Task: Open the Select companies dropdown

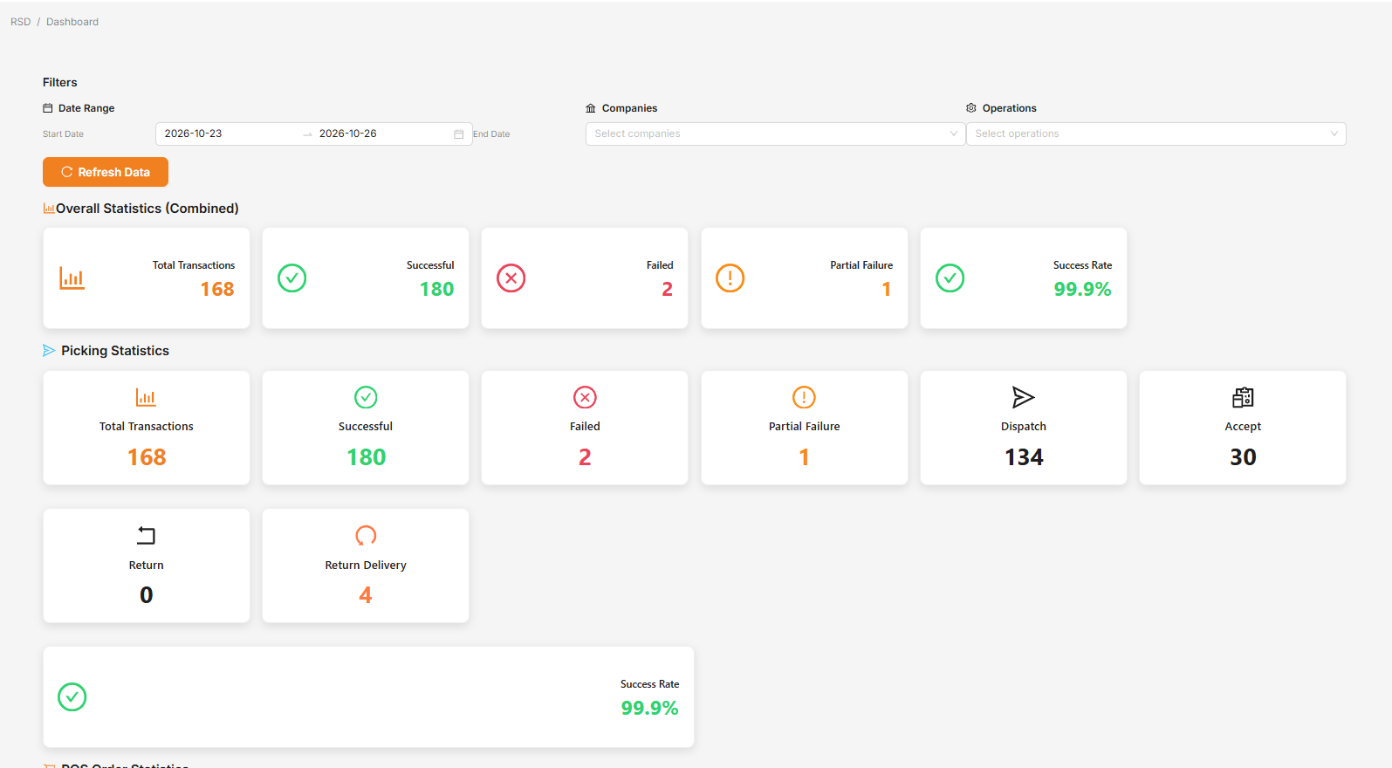Action: click(x=775, y=134)
